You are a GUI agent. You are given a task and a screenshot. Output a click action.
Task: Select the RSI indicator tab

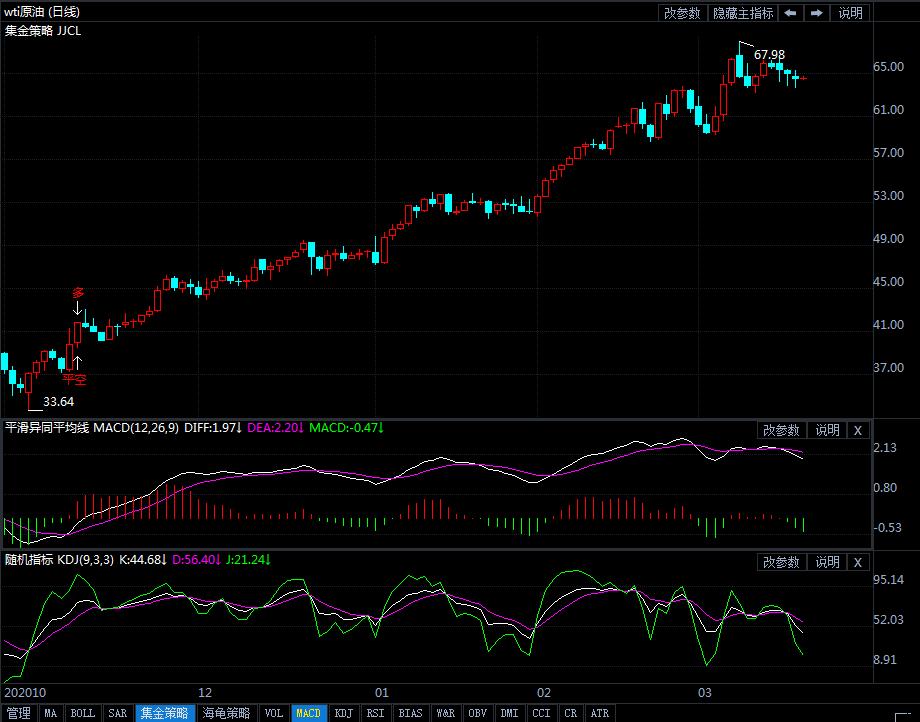pos(376,713)
